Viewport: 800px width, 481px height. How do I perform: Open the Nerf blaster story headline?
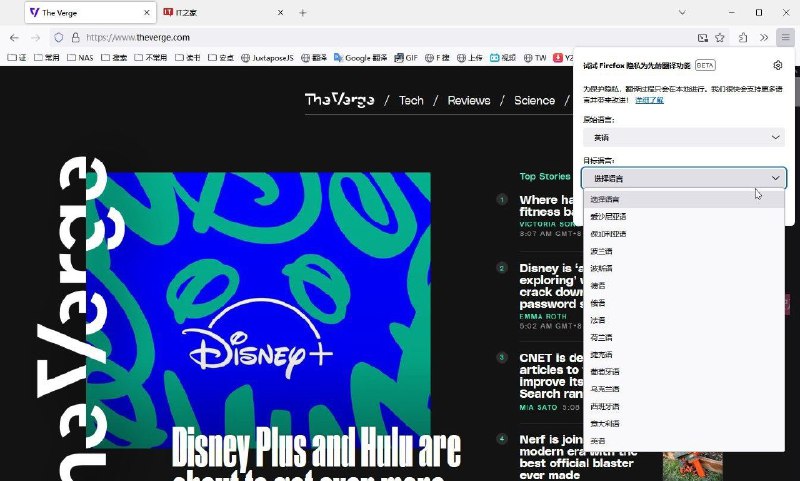577,457
